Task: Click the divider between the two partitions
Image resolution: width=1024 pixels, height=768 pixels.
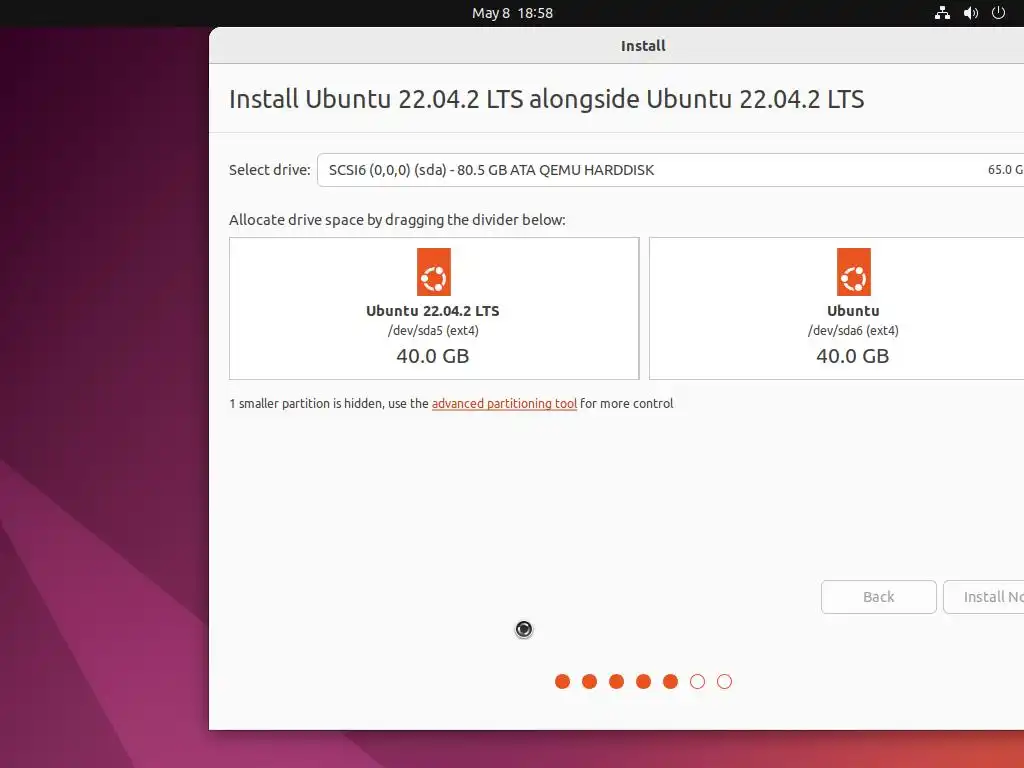Action: tap(644, 308)
